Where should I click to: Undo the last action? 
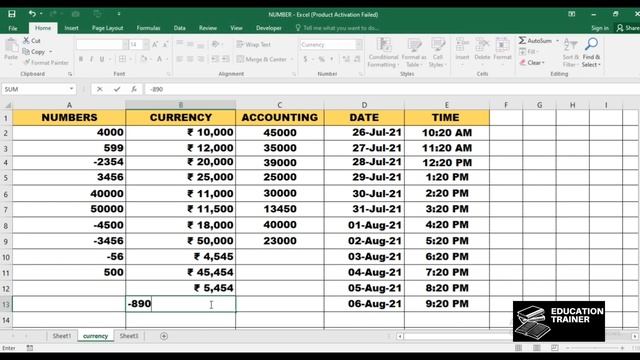pos(32,14)
